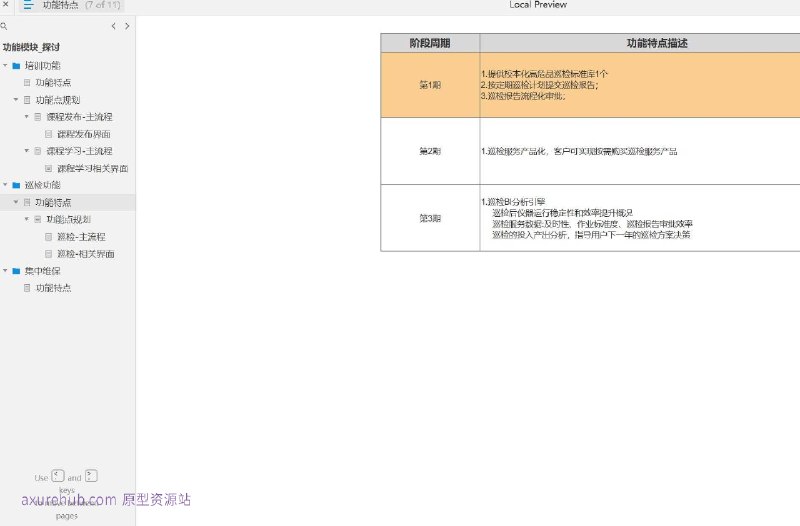Image resolution: width=800 pixels, height=526 pixels.
Task: Collapse the highlighted 功能特点 page arrow
Action: pos(16,203)
